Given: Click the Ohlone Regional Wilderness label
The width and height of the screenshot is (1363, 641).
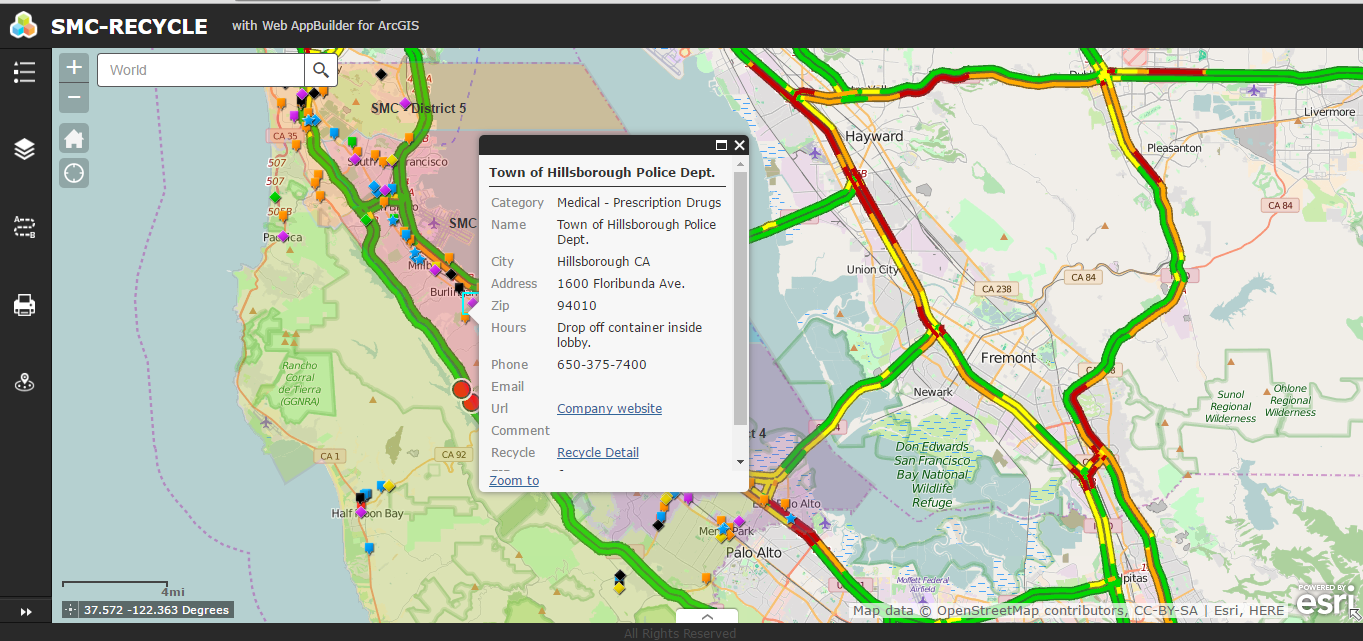Looking at the screenshot, I should [x=1289, y=400].
